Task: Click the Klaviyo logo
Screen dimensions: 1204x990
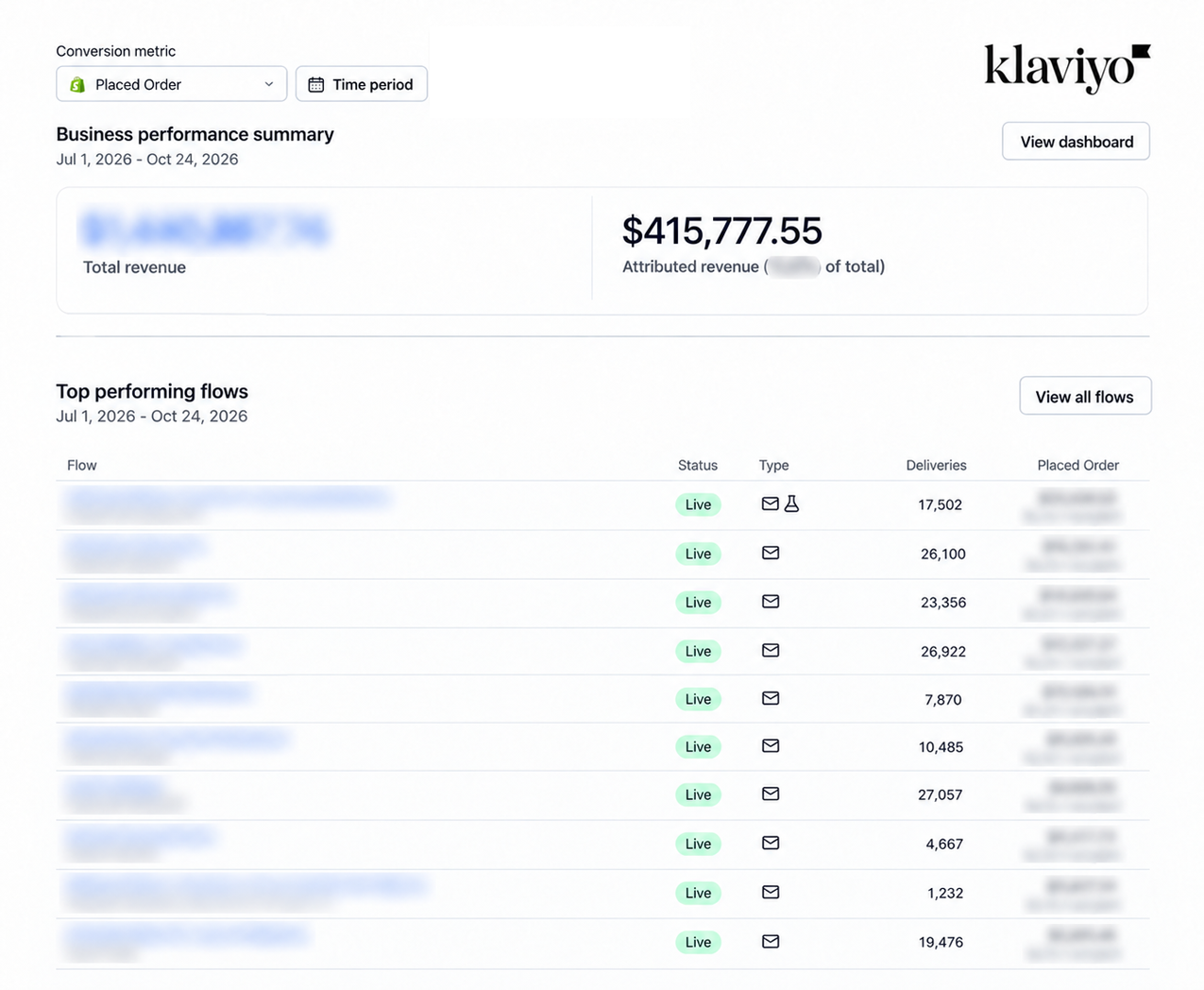Action: (1067, 67)
